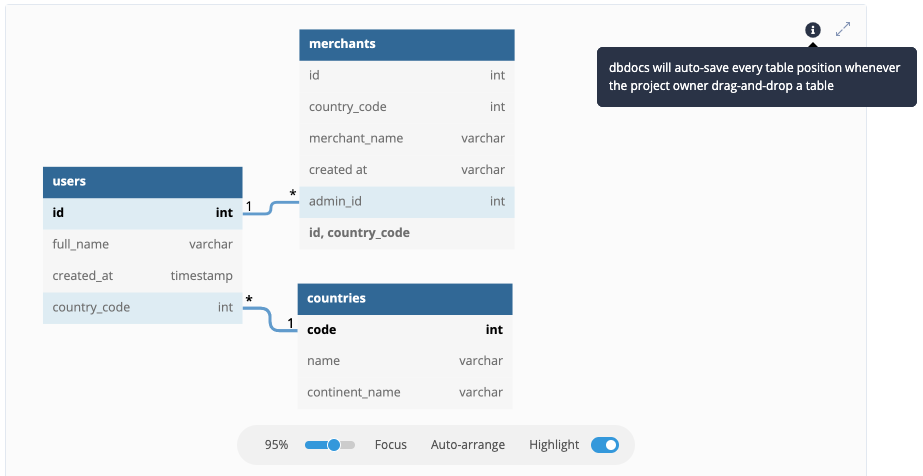Image resolution: width=923 pixels, height=476 pixels.
Task: Click the id row in users table
Action: (142, 213)
